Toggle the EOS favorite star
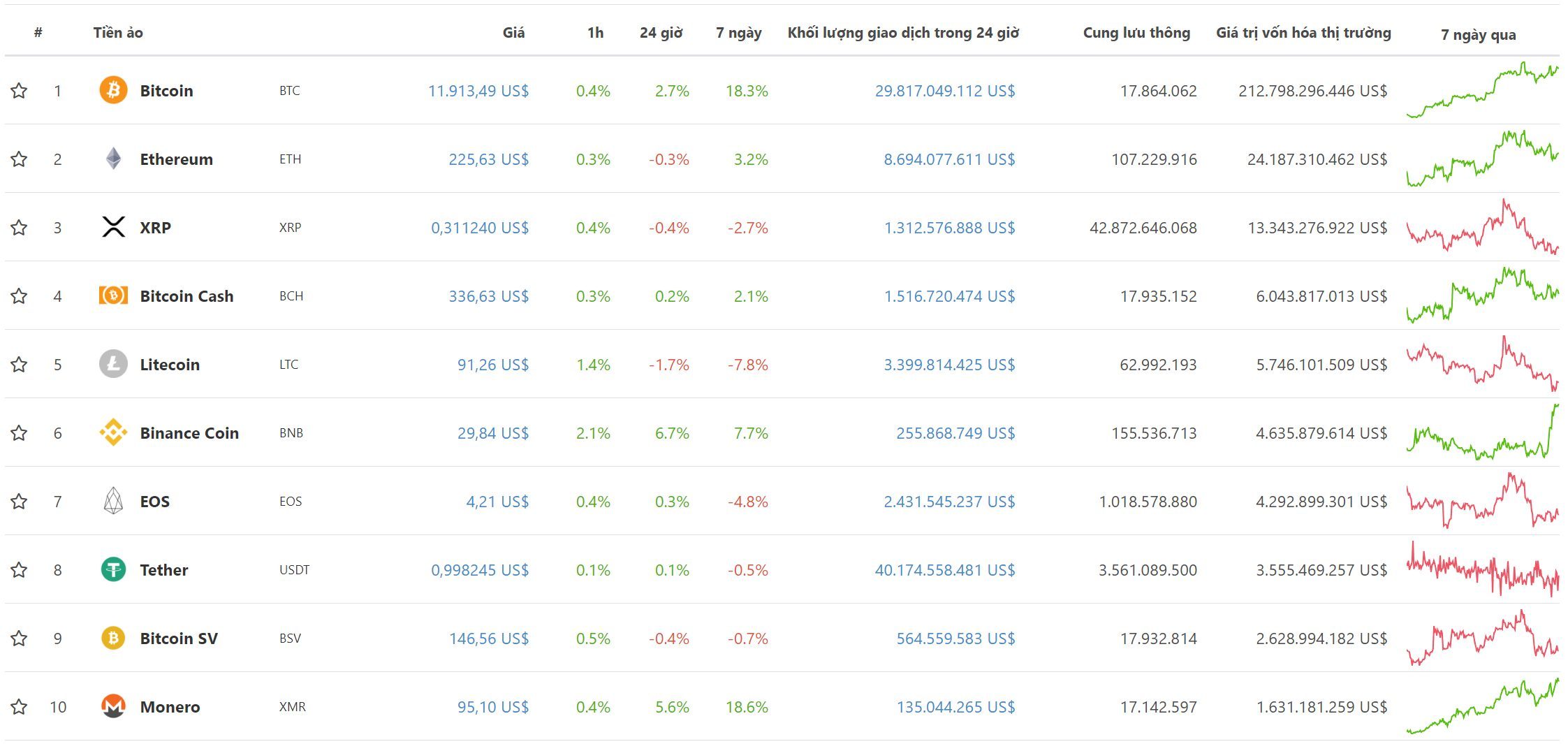 coord(19,501)
